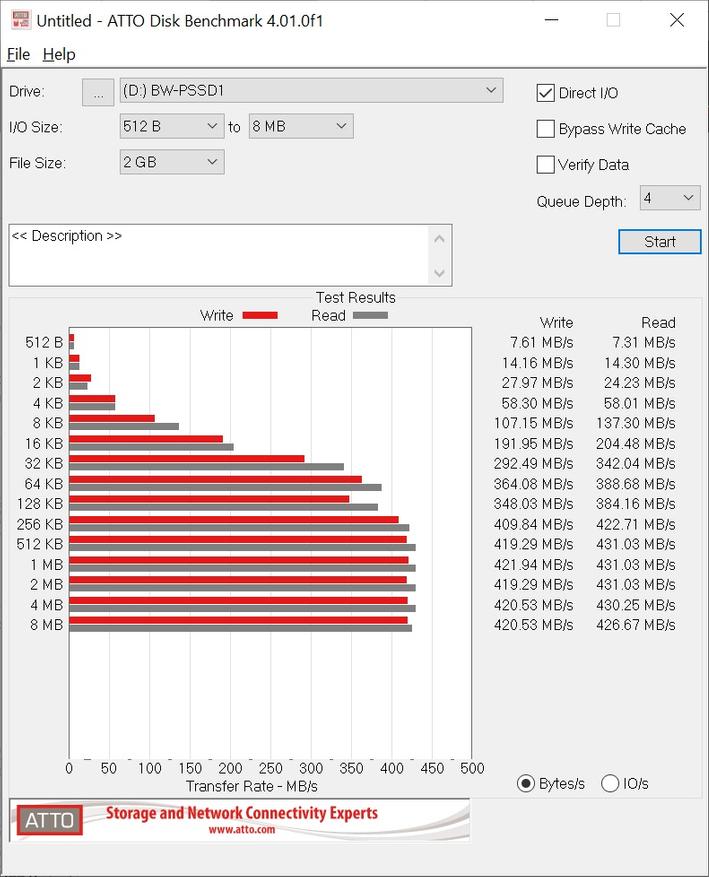Uncheck the Direct I/O checkbox

(546, 93)
